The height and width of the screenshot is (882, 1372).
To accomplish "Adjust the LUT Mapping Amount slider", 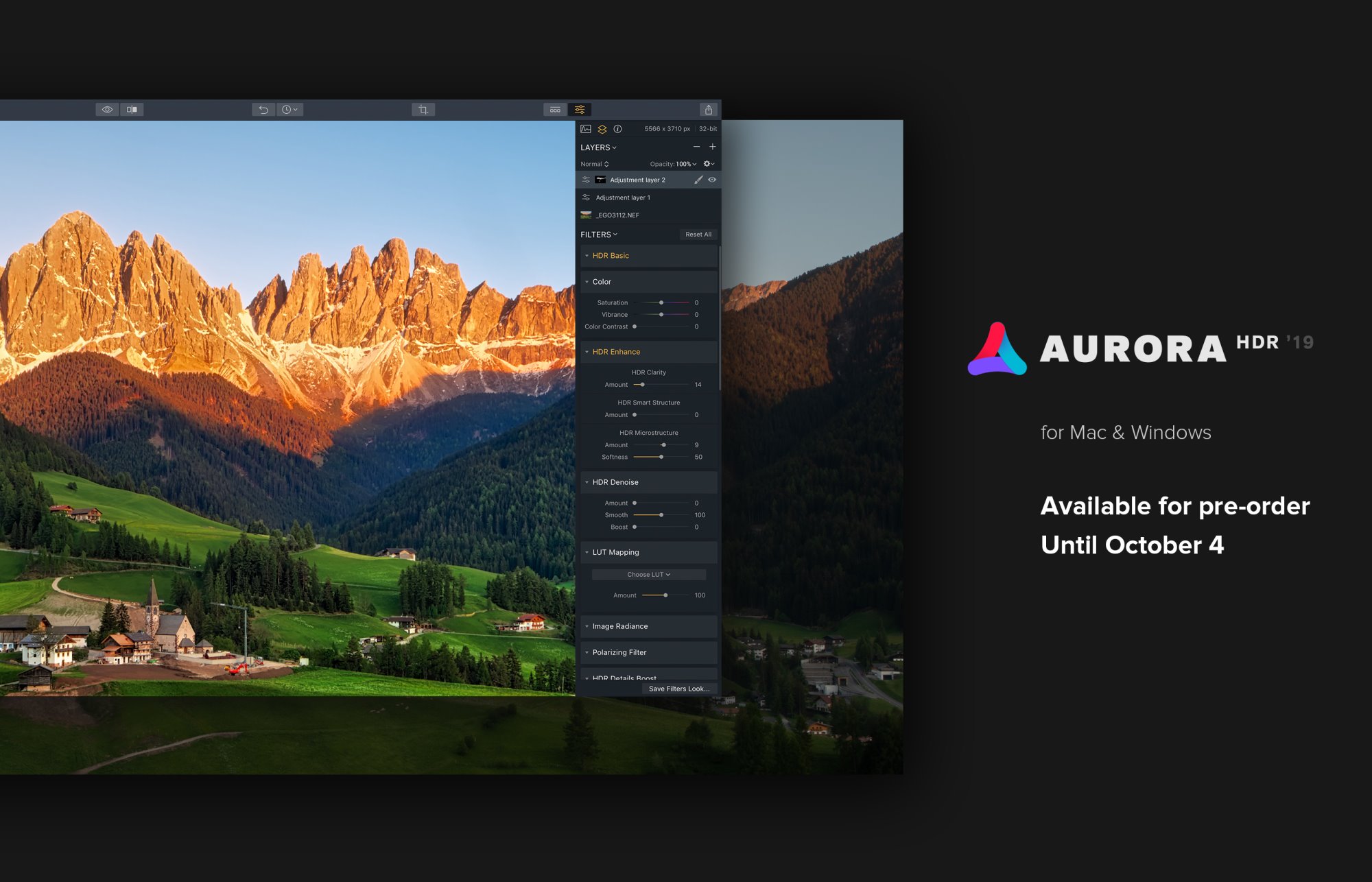I will coord(665,595).
